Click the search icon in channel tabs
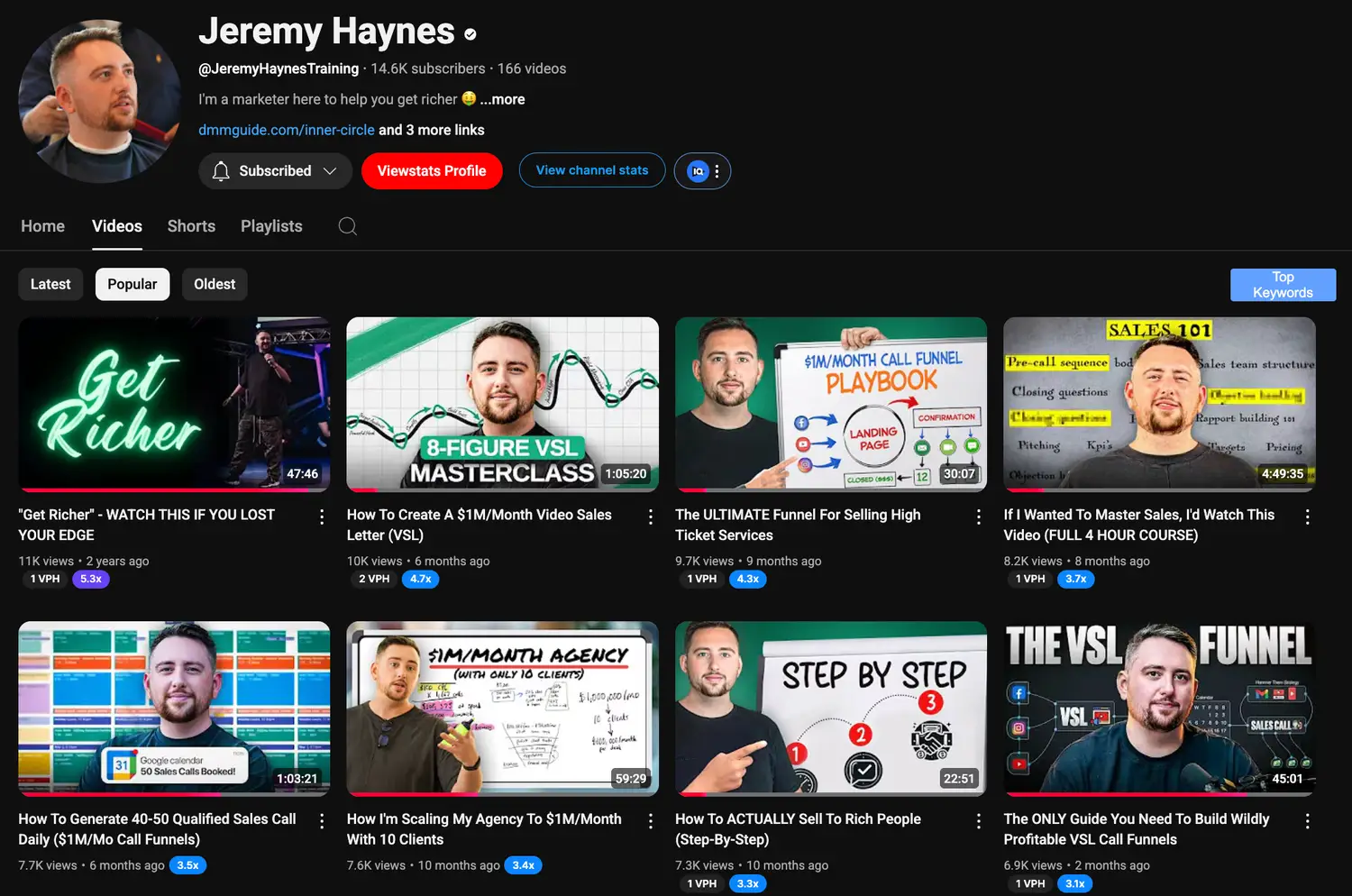Screen dimensions: 1352x896 point(347,226)
